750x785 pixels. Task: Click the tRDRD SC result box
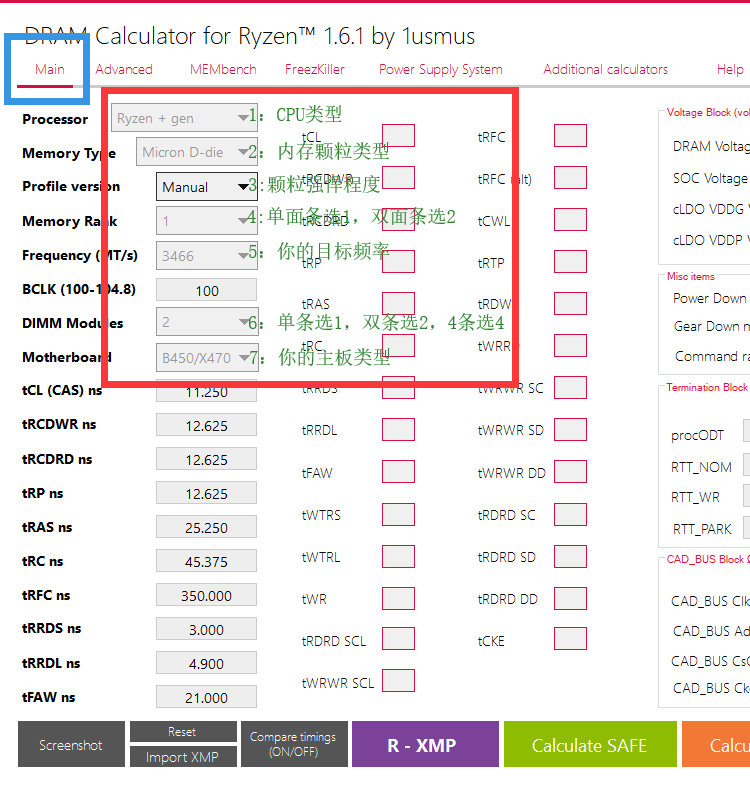(x=570, y=514)
